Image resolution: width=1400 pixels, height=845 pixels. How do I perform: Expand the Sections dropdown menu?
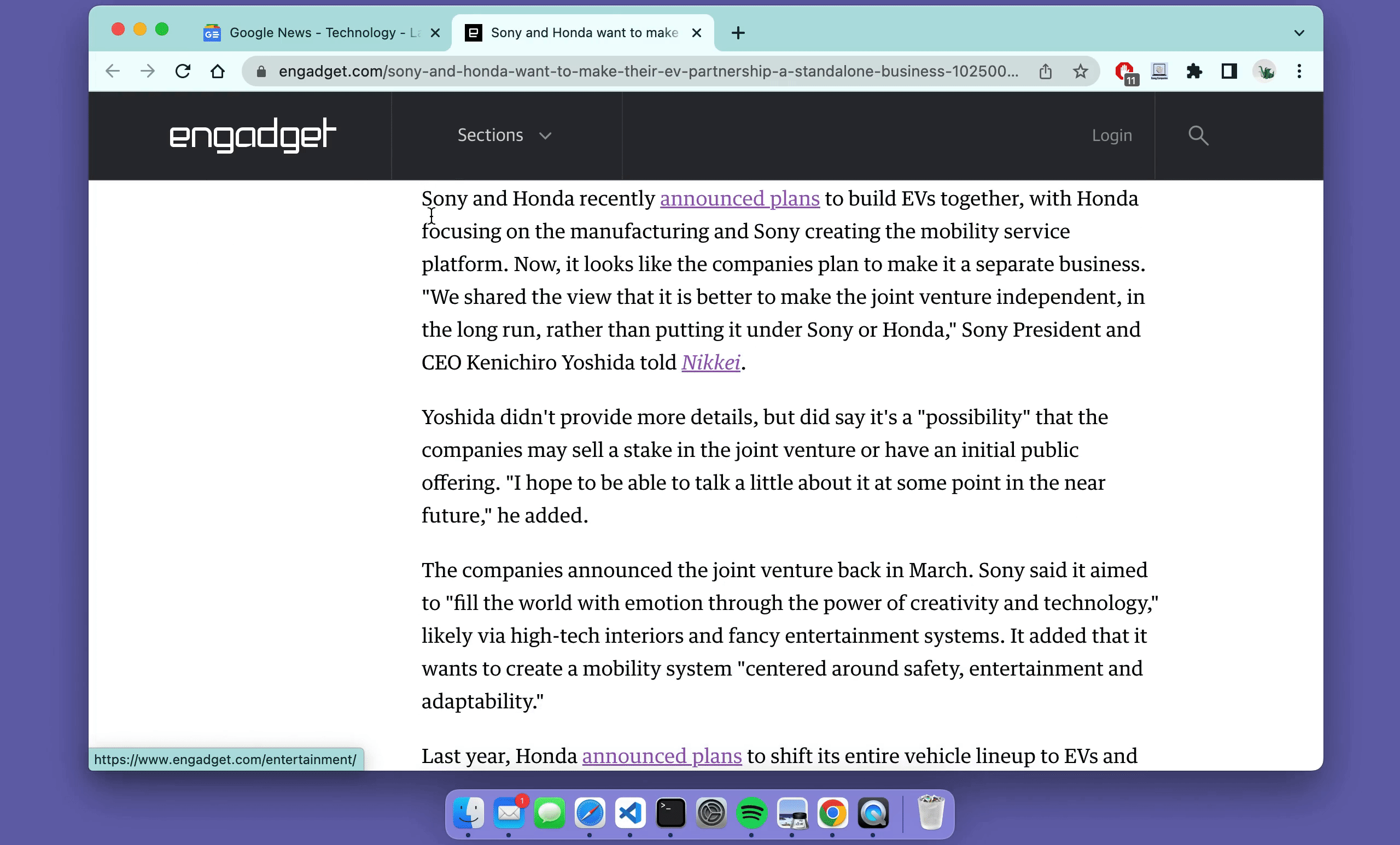505,135
